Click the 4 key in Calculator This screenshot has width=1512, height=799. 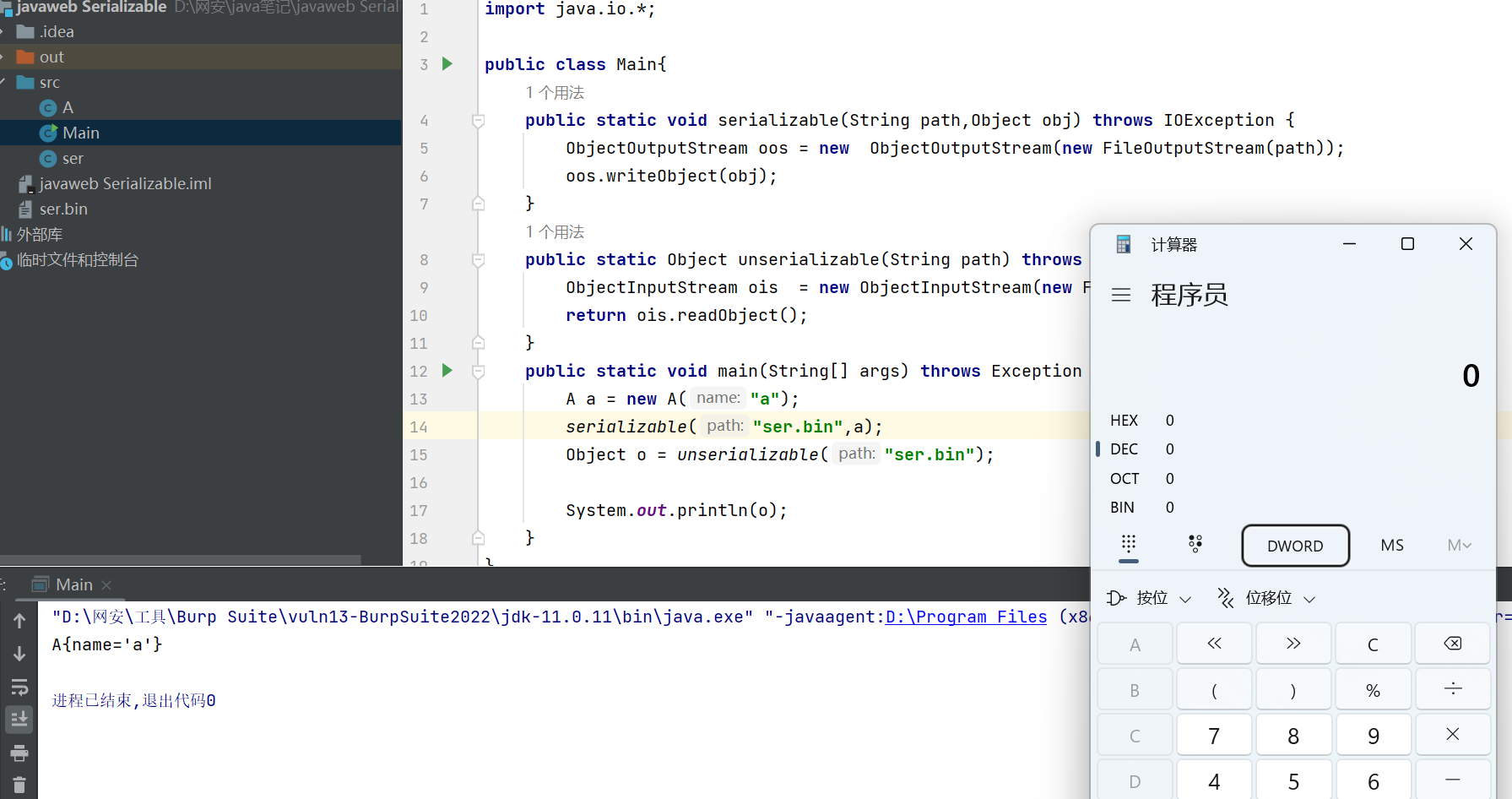click(x=1214, y=780)
